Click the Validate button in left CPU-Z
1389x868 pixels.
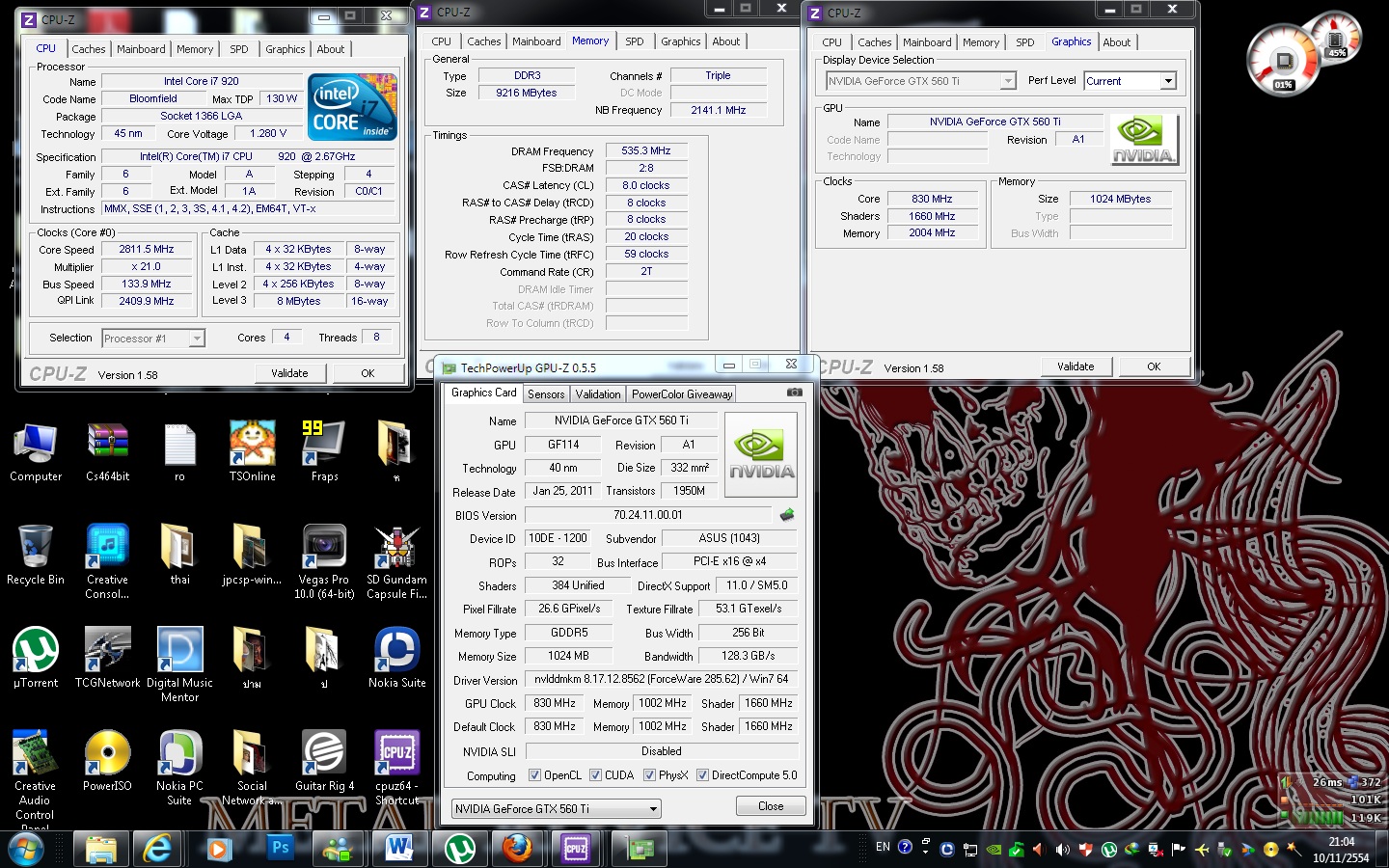tap(289, 373)
